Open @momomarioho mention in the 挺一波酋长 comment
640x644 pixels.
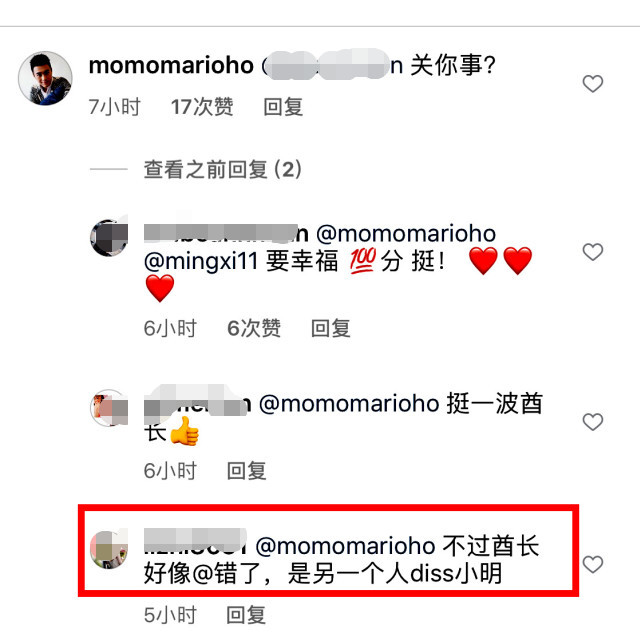(349, 404)
